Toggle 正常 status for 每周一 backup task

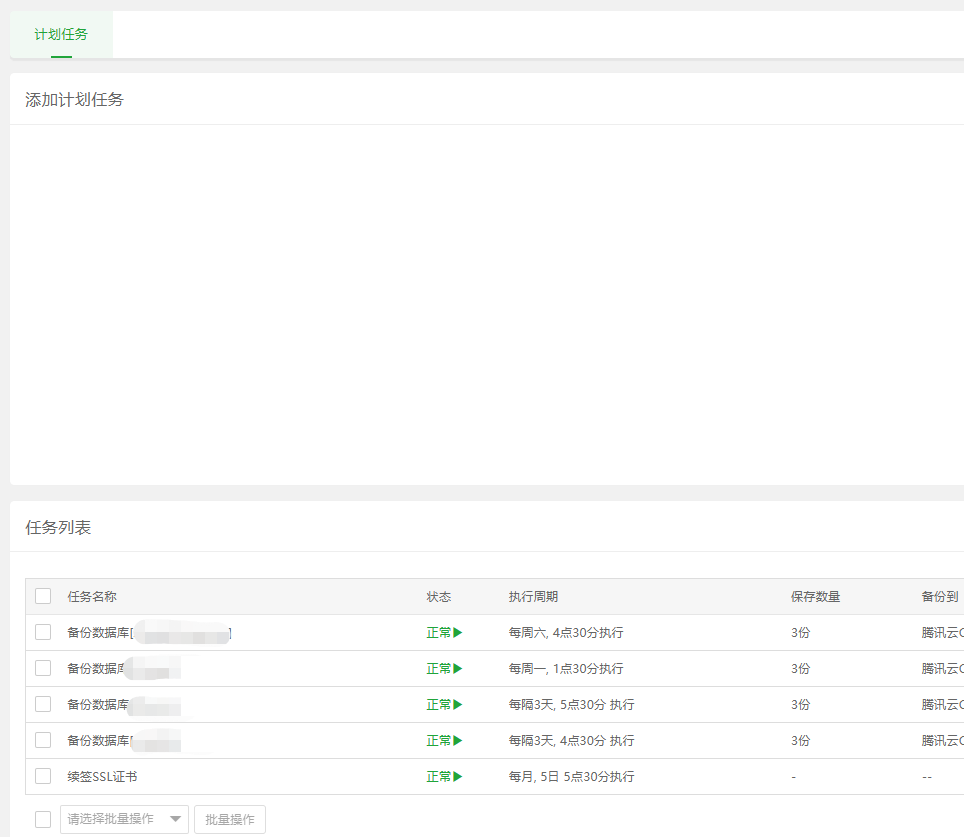tap(444, 668)
